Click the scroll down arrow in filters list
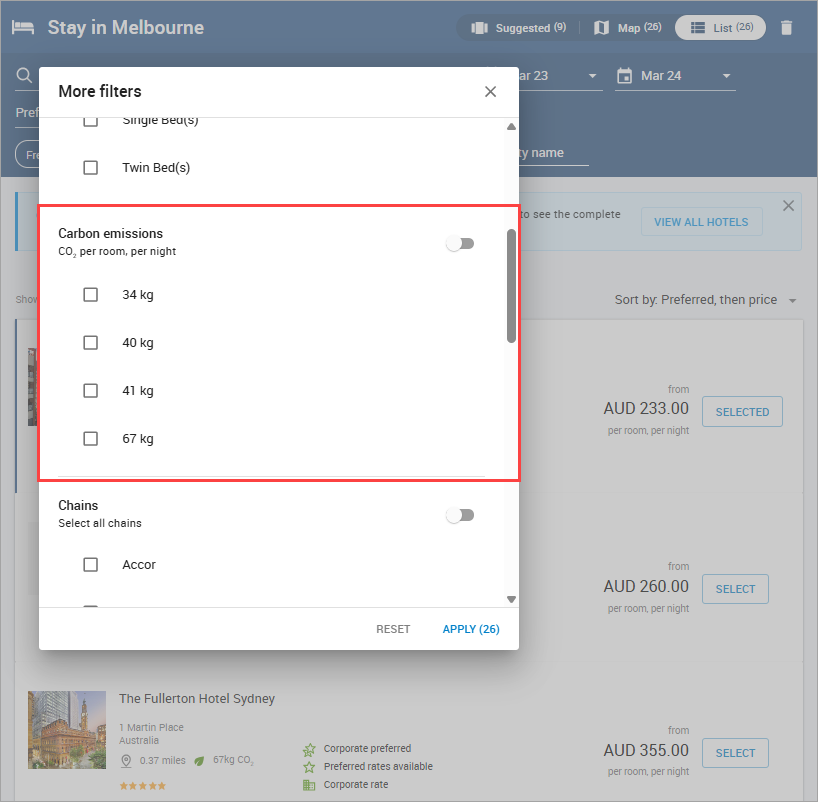This screenshot has width=818, height=802. (x=511, y=599)
